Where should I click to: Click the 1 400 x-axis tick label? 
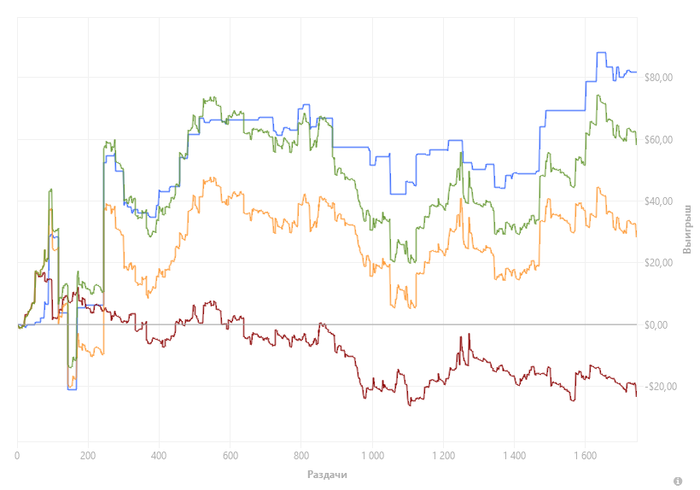[x=513, y=456]
